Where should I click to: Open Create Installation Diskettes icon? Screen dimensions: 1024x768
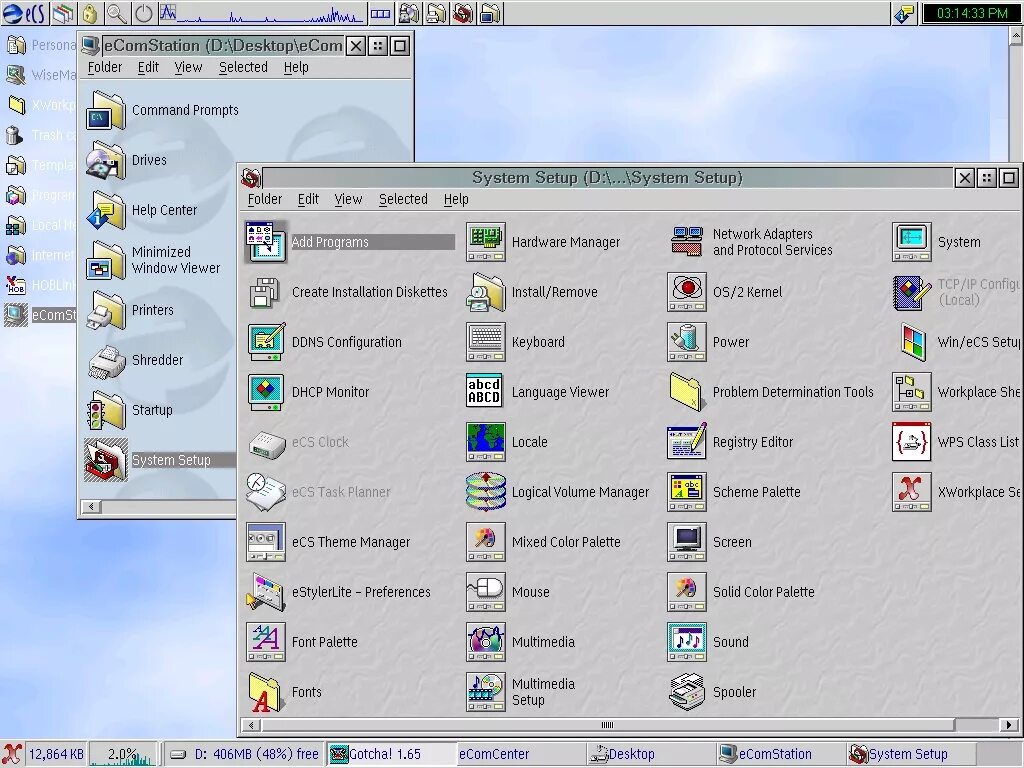click(x=265, y=292)
